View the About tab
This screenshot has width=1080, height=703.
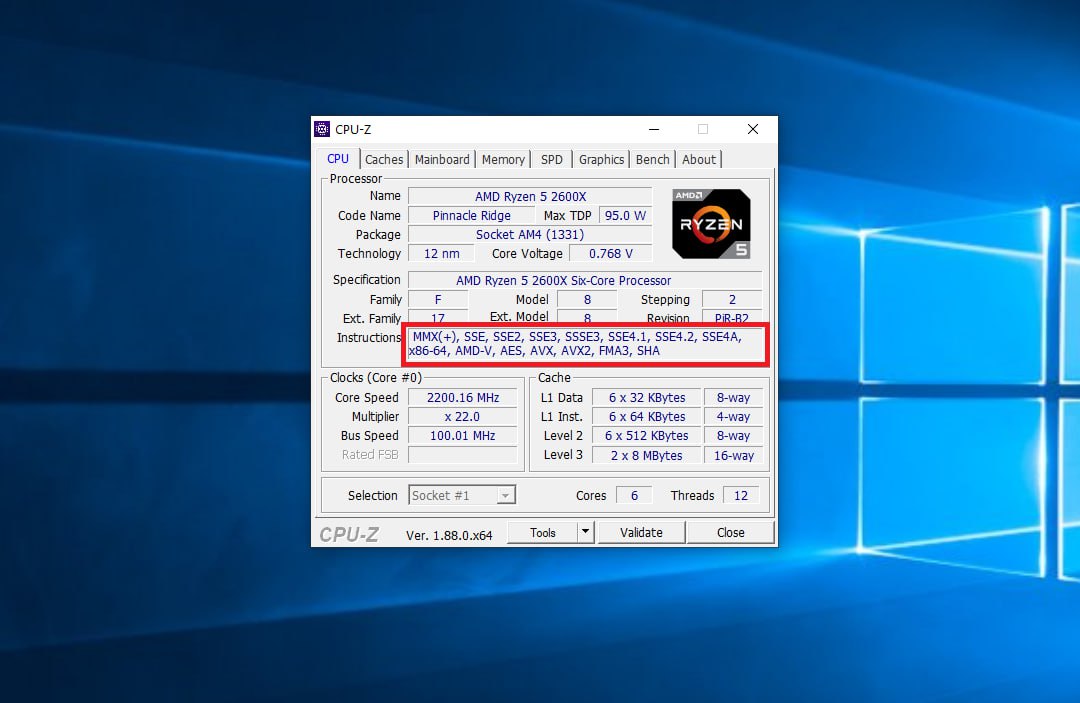coord(698,160)
